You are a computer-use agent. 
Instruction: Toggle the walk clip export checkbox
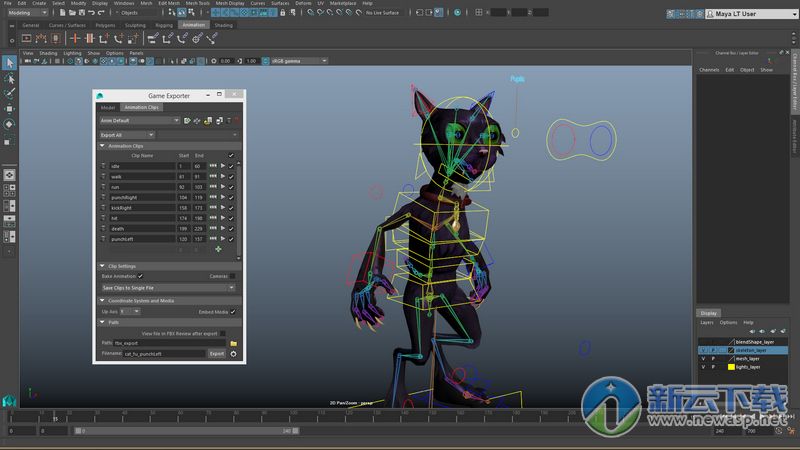[x=231, y=177]
